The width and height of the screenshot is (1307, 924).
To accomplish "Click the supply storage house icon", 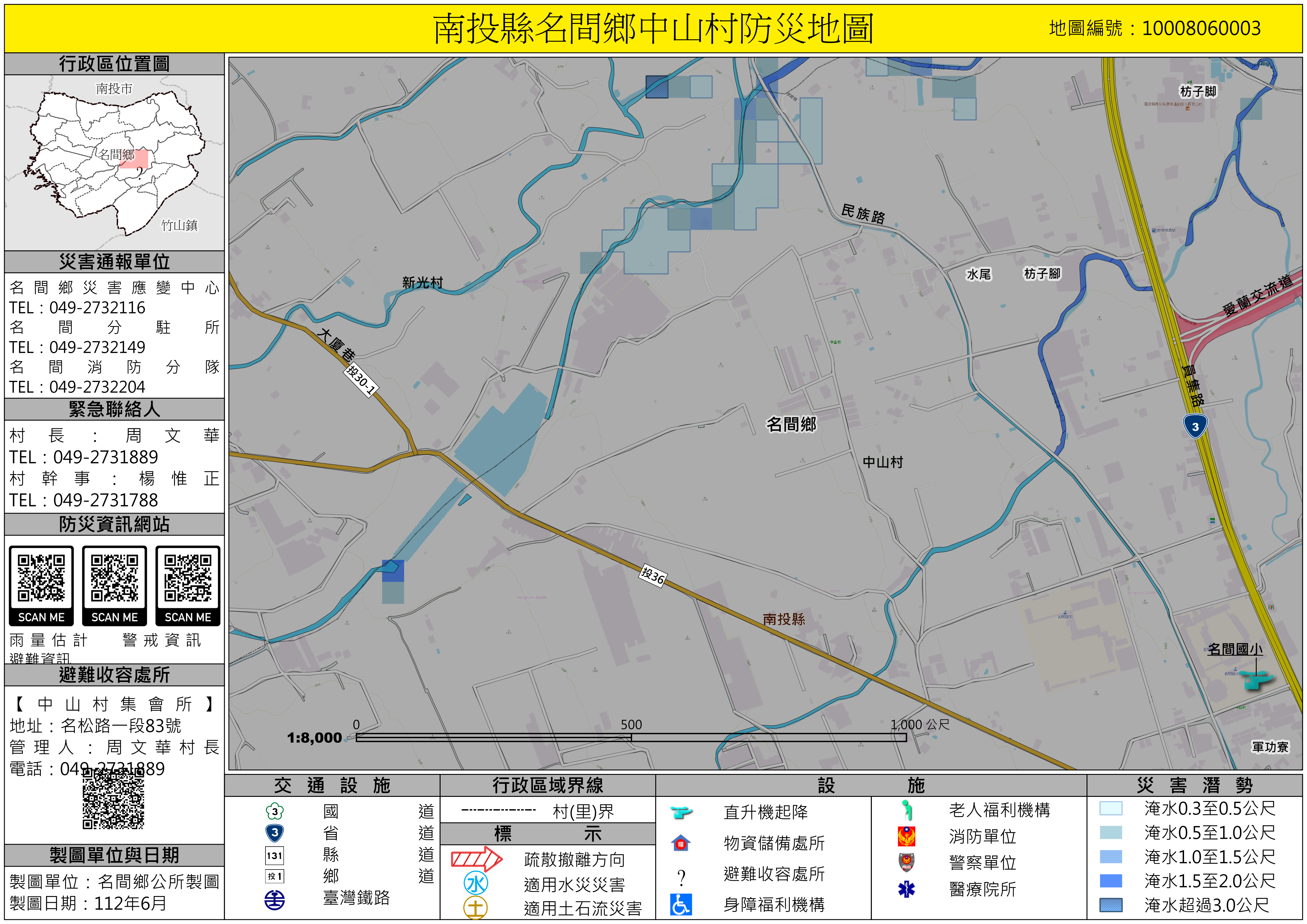I will 680,843.
